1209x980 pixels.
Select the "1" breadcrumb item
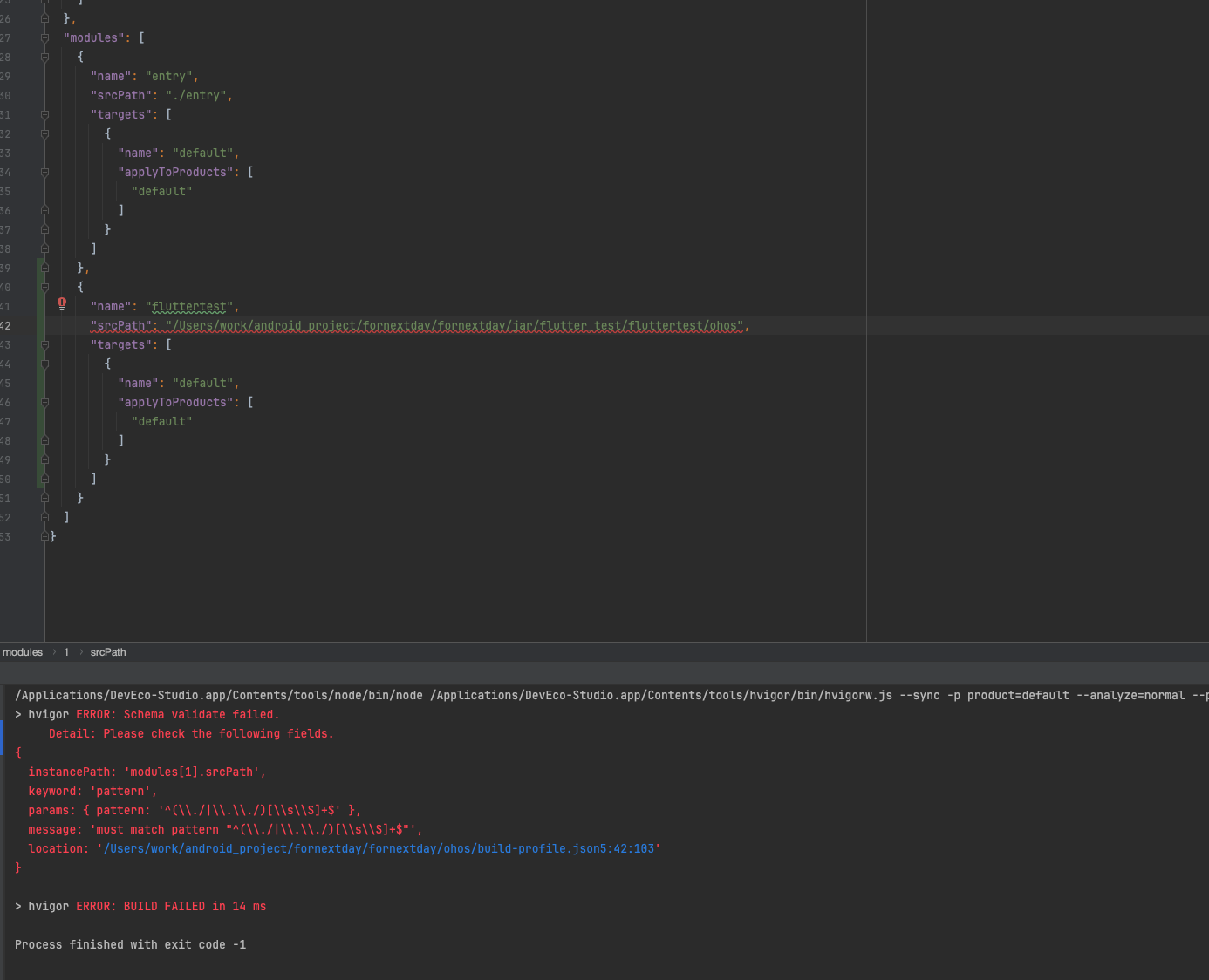[x=66, y=652]
